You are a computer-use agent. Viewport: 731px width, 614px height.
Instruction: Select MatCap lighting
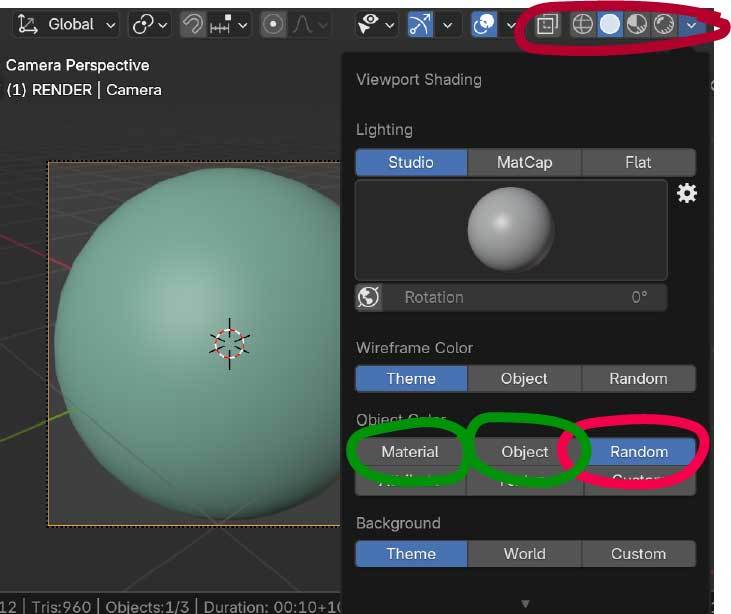pos(524,162)
